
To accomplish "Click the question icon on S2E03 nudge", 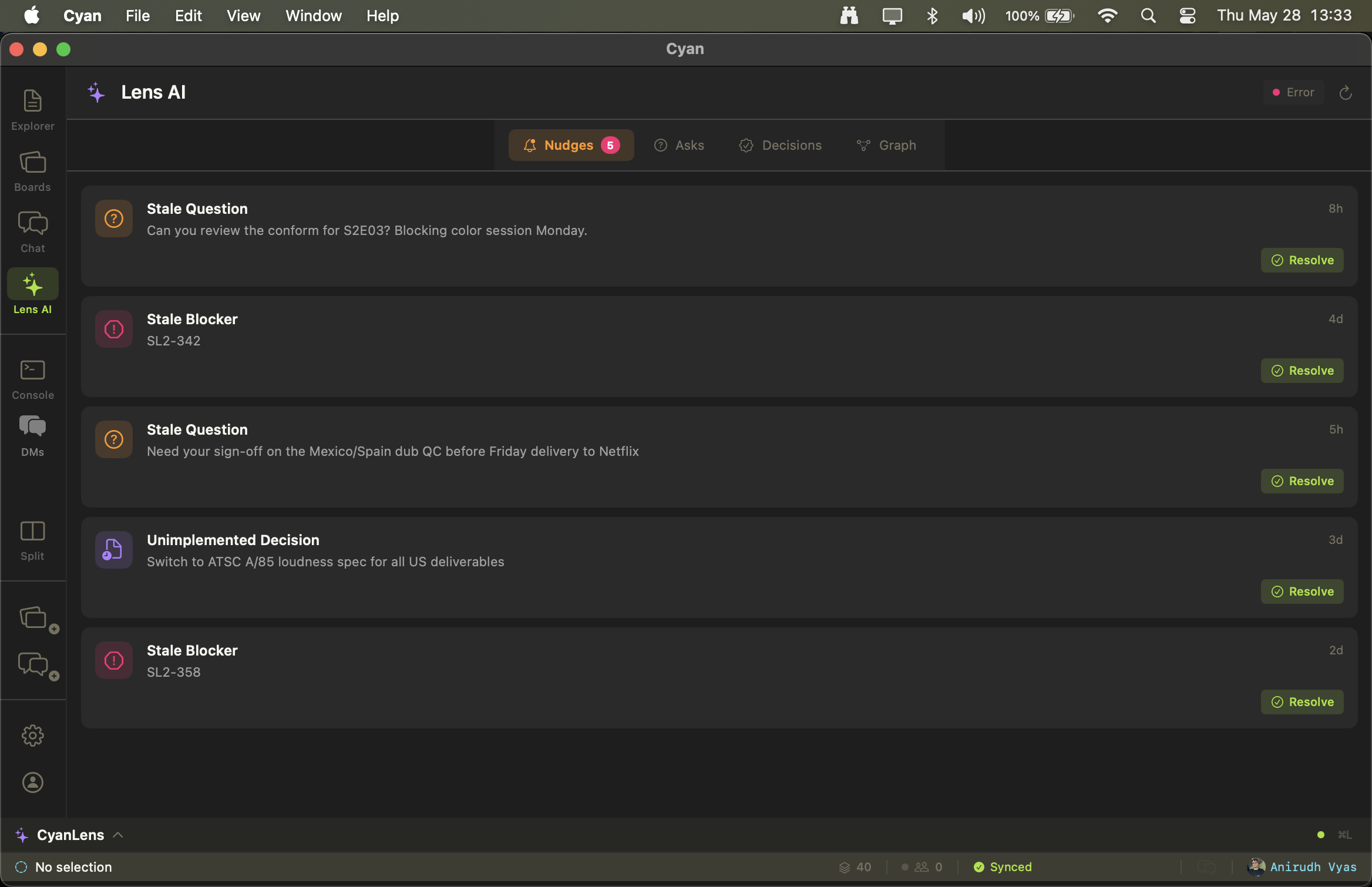I will click(114, 219).
